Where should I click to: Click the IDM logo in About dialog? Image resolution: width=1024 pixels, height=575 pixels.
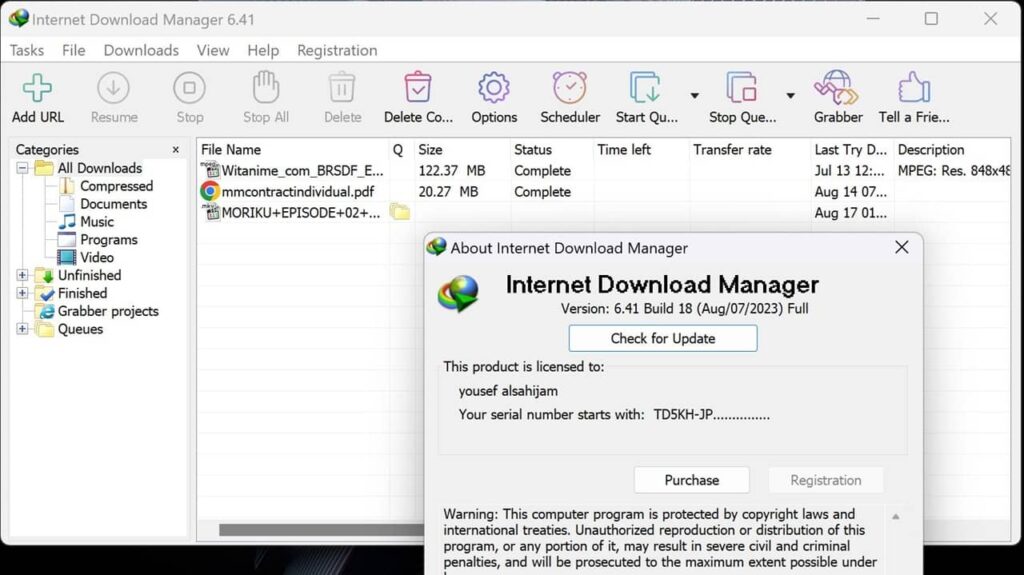458,294
